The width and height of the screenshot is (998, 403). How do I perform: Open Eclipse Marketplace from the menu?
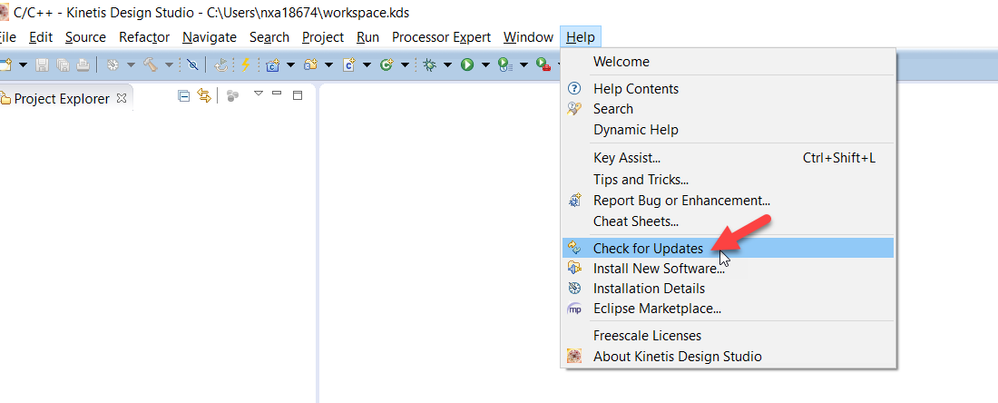656,309
